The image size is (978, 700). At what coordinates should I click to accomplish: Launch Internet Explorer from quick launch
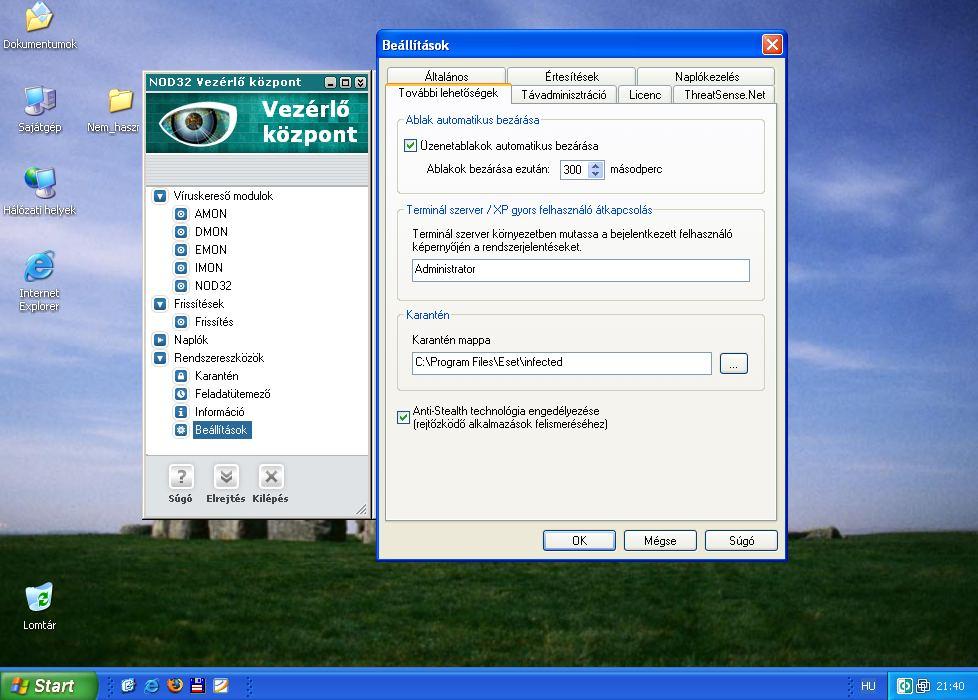(x=152, y=686)
